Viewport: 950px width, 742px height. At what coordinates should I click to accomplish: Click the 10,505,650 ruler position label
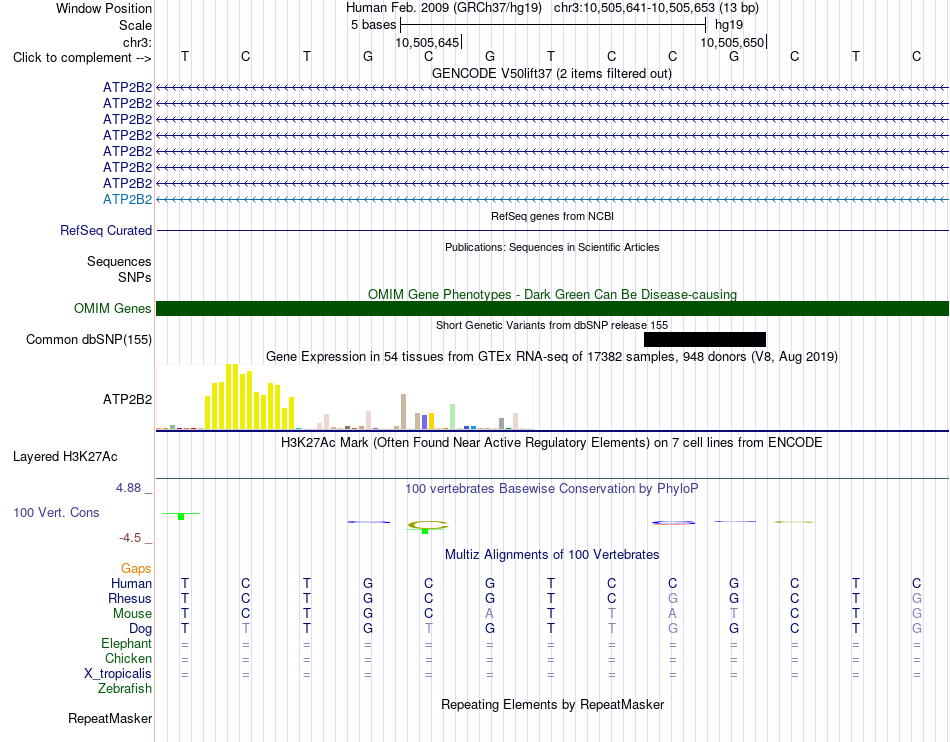click(732, 42)
